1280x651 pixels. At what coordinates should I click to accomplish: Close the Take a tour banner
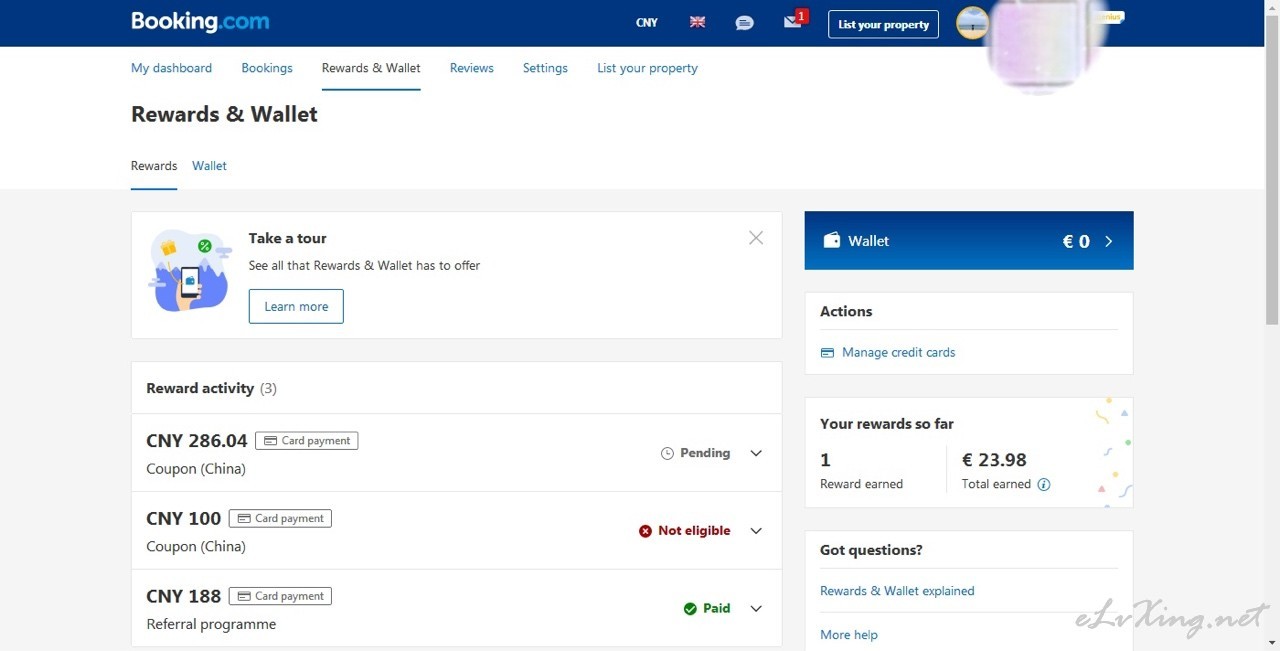756,238
